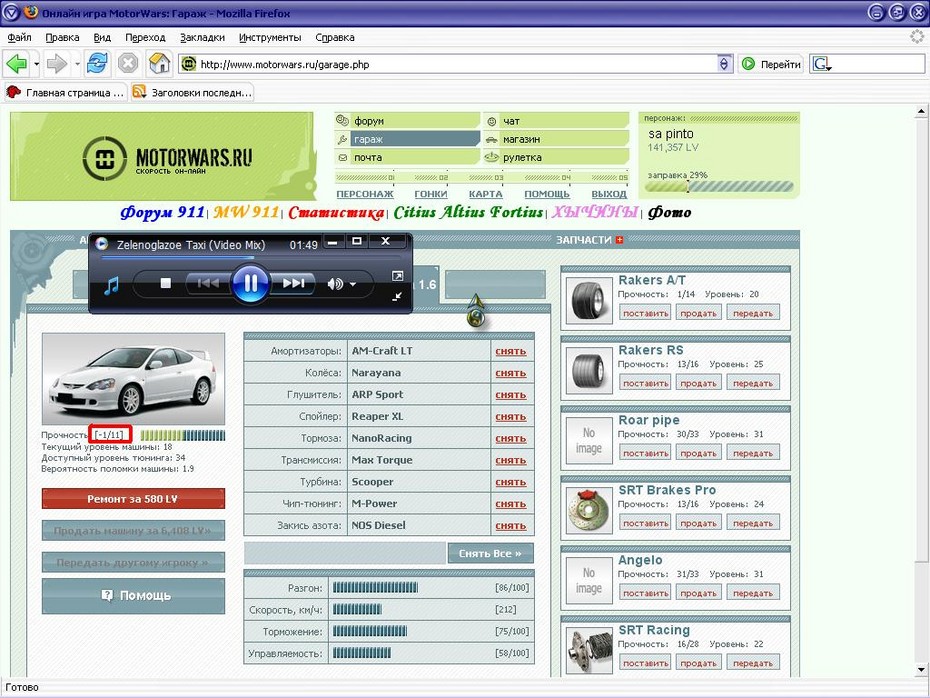Skip to next track in media player
This screenshot has width=930, height=698.
coord(294,283)
